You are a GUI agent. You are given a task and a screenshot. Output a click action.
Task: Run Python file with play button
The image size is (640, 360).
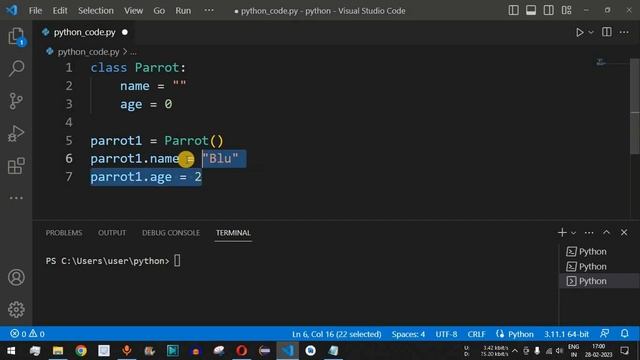point(579,32)
